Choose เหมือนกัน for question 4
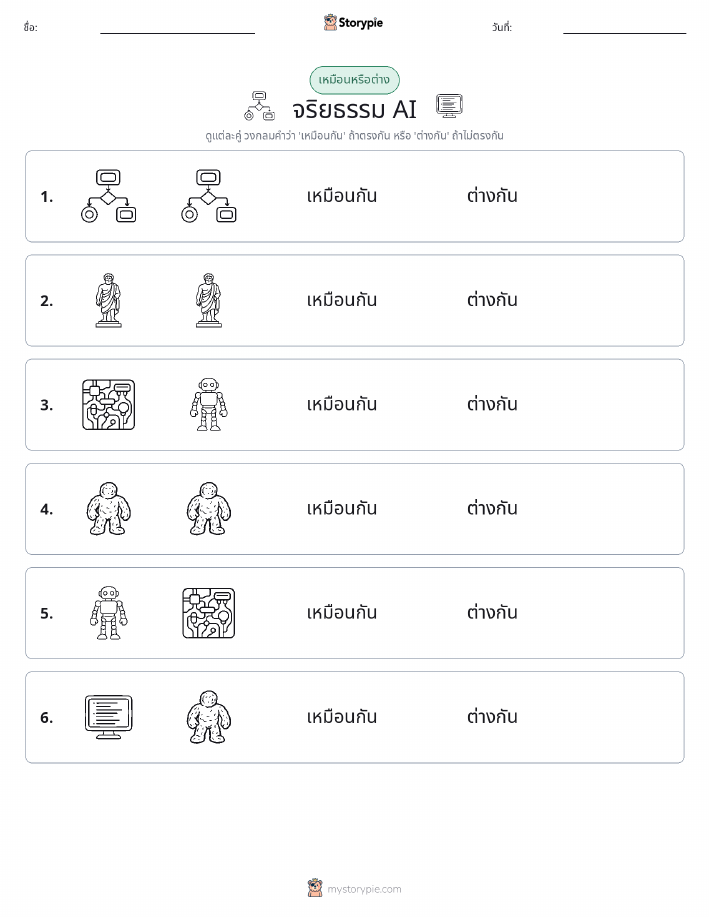The height and width of the screenshot is (917, 709). [x=342, y=508]
